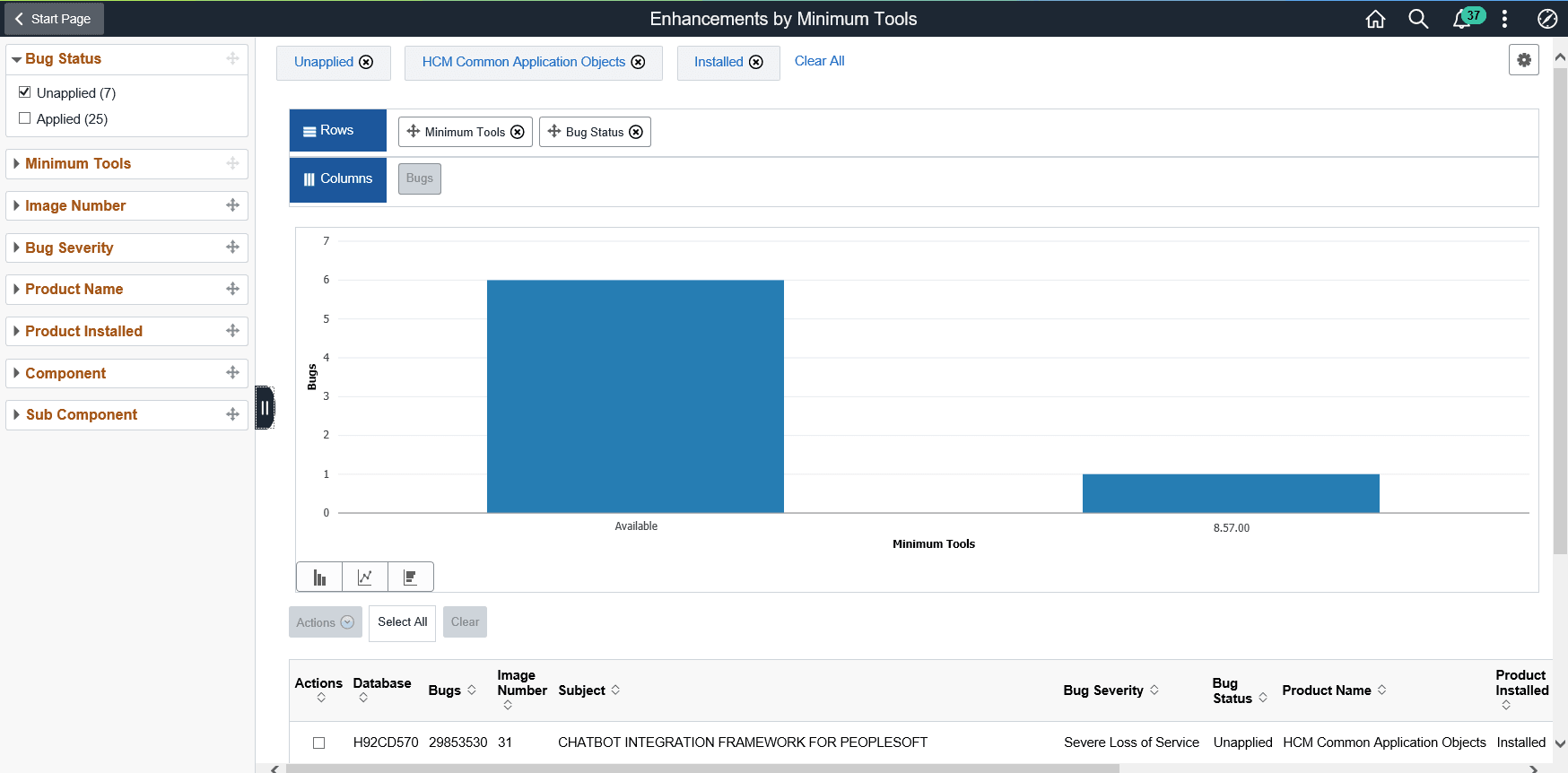
Task: Click the 8.57.00 bar in chart
Action: [1231, 493]
